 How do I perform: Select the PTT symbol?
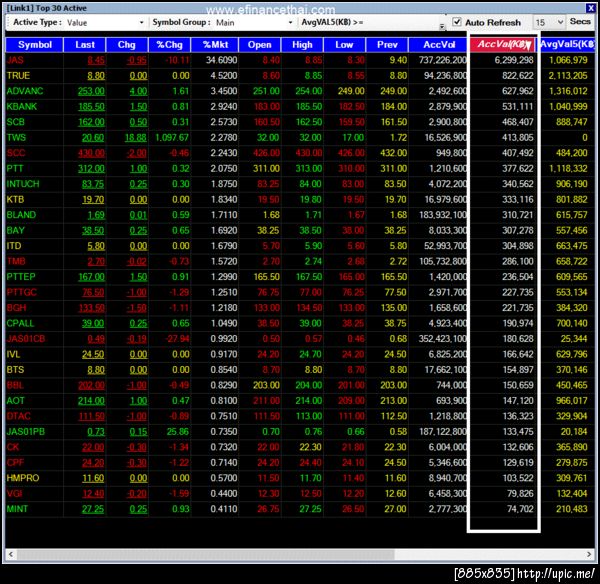point(15,168)
